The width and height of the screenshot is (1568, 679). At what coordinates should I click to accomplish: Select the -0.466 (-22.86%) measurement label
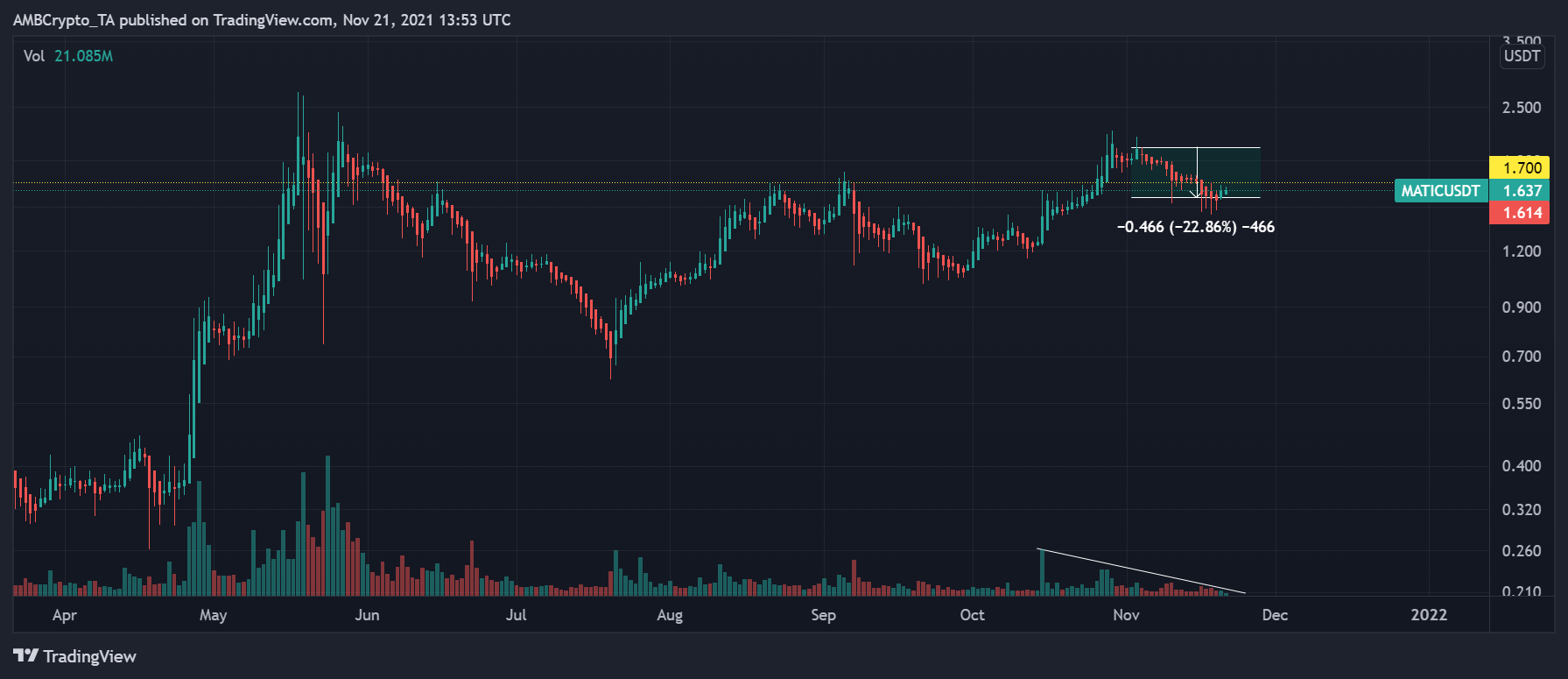(x=1195, y=227)
